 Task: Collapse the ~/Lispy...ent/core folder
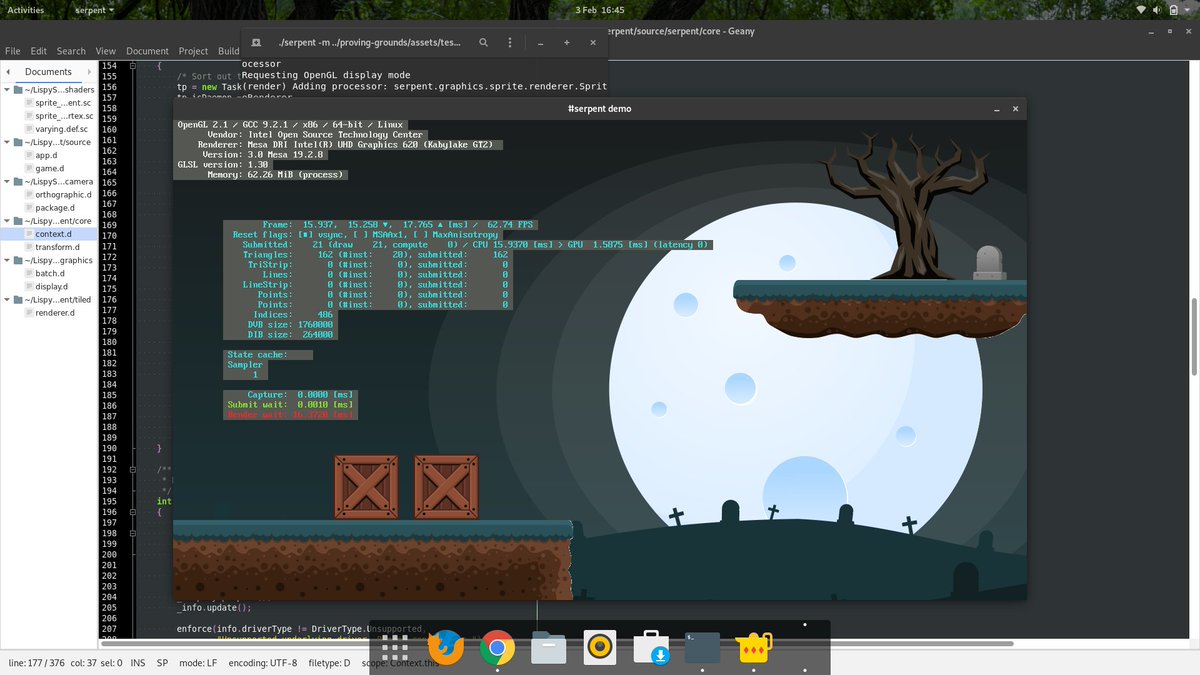click(7, 221)
